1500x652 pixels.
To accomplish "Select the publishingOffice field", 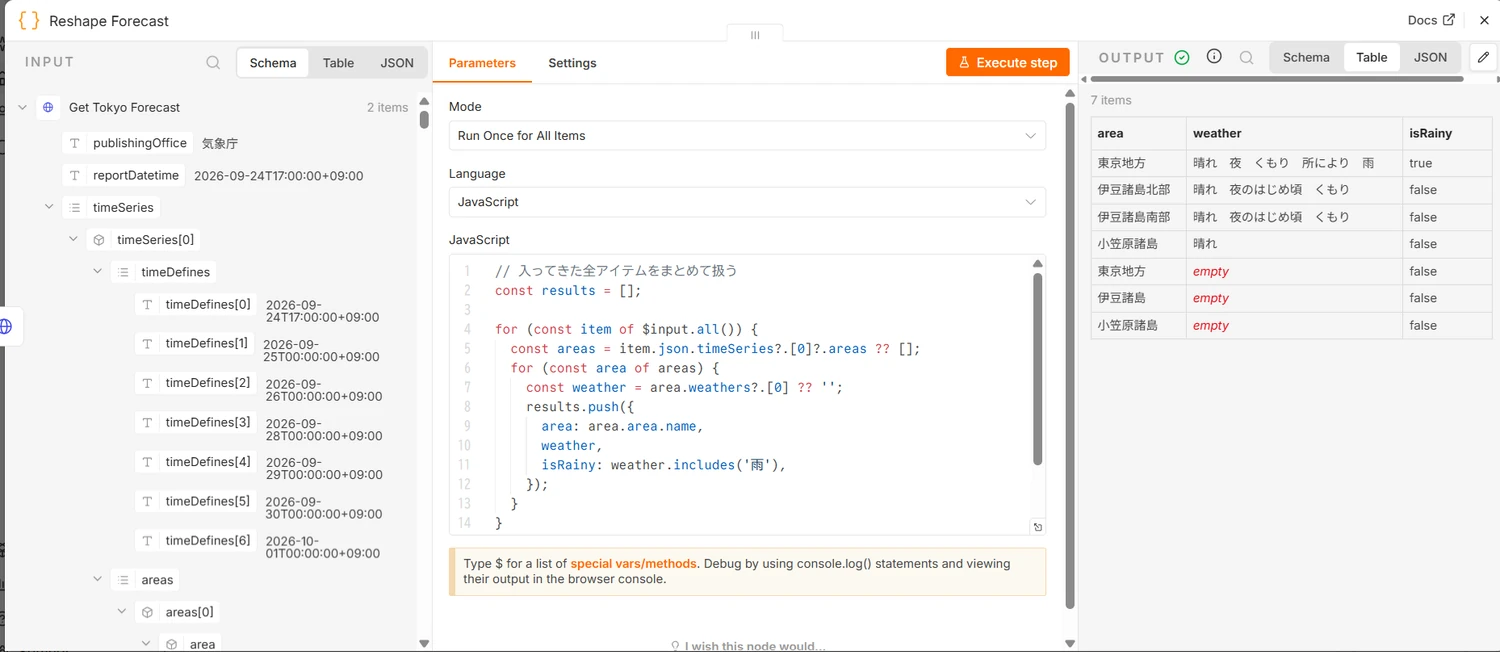I will coord(126,143).
